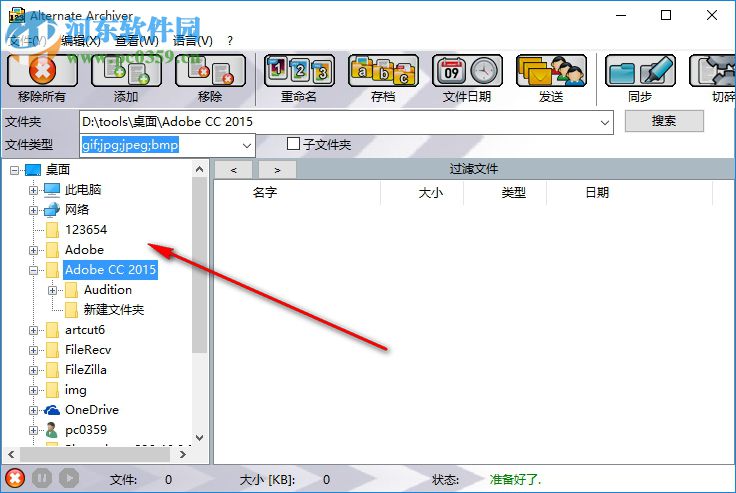Open the 语言(V) menu
This screenshot has width=736, height=493.
click(x=193, y=41)
